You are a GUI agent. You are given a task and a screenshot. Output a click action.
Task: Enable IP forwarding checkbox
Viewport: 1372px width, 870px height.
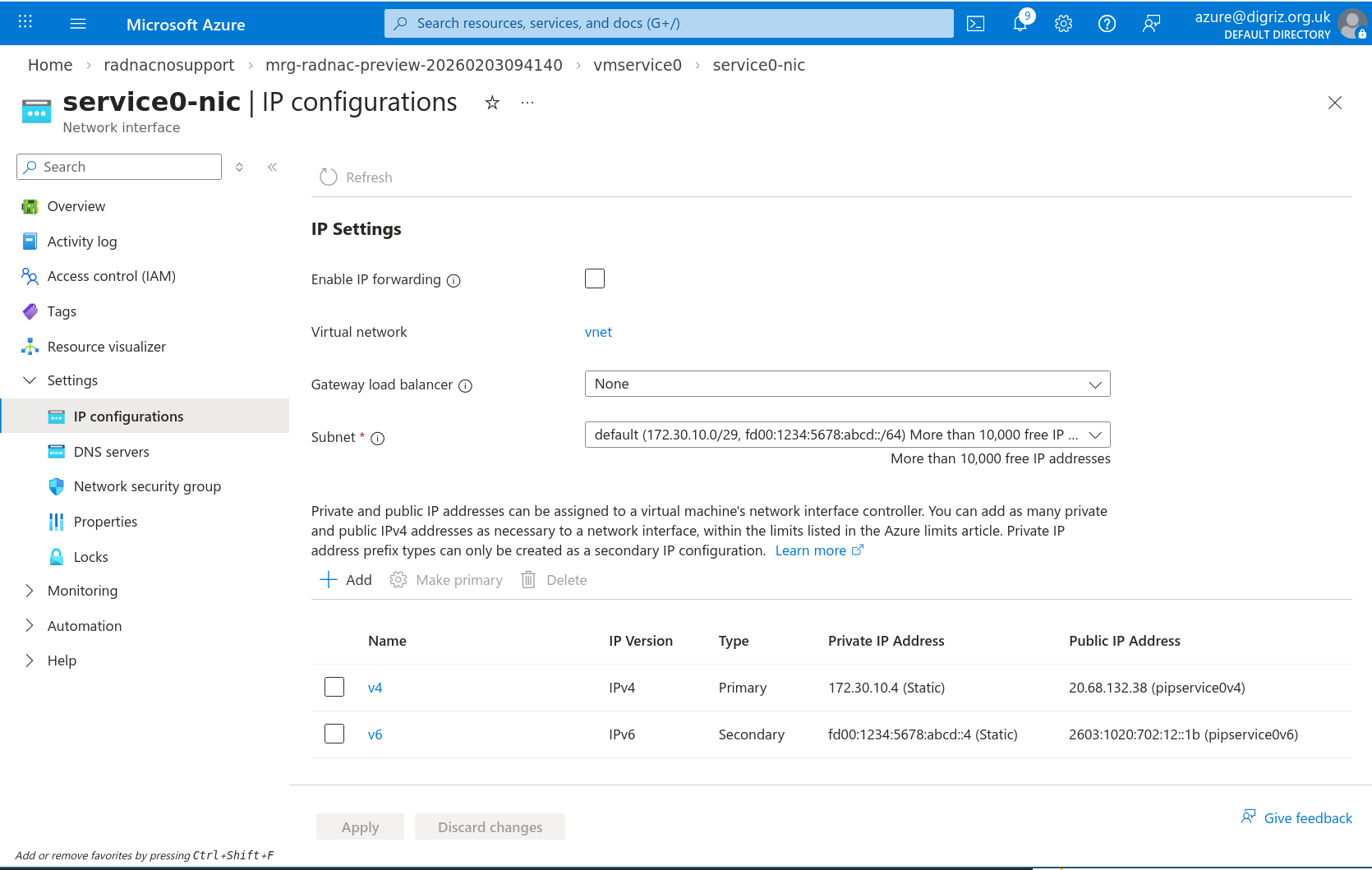[595, 278]
